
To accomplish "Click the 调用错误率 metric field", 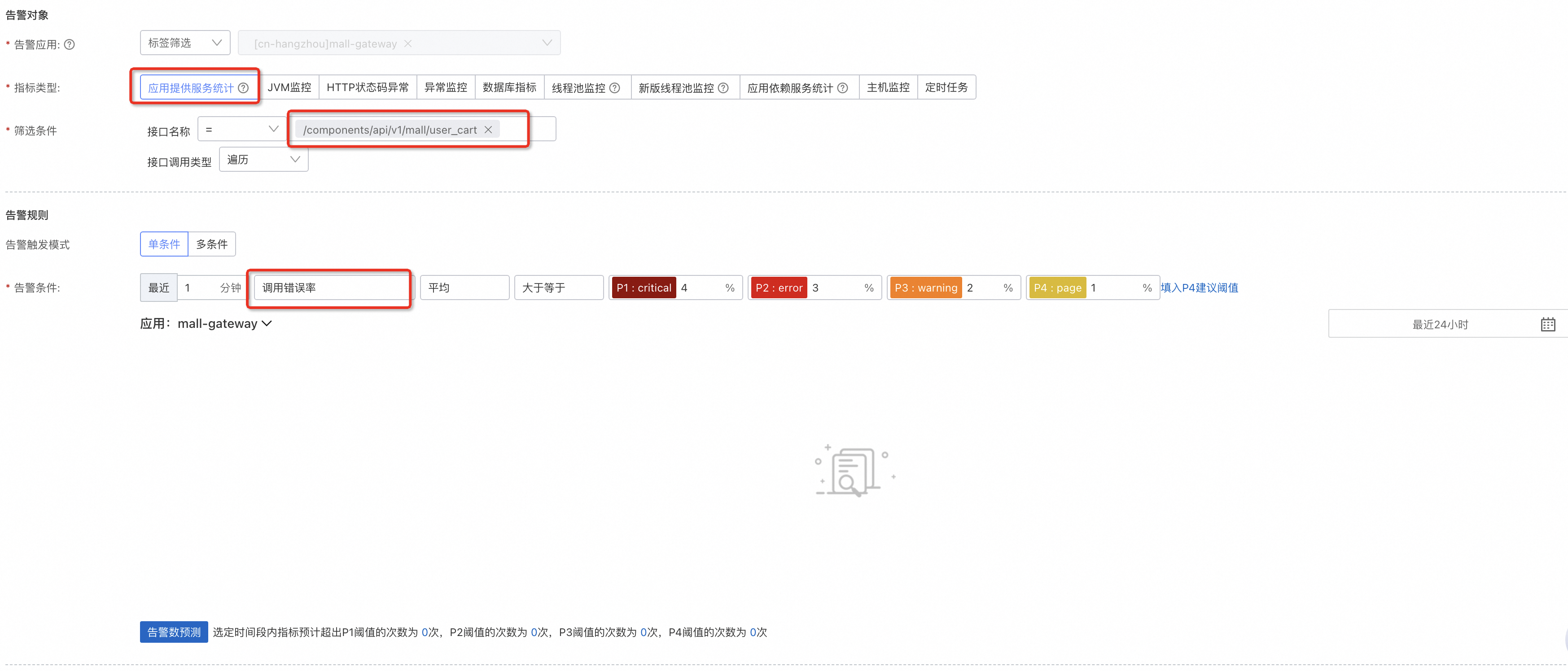I will tap(333, 288).
